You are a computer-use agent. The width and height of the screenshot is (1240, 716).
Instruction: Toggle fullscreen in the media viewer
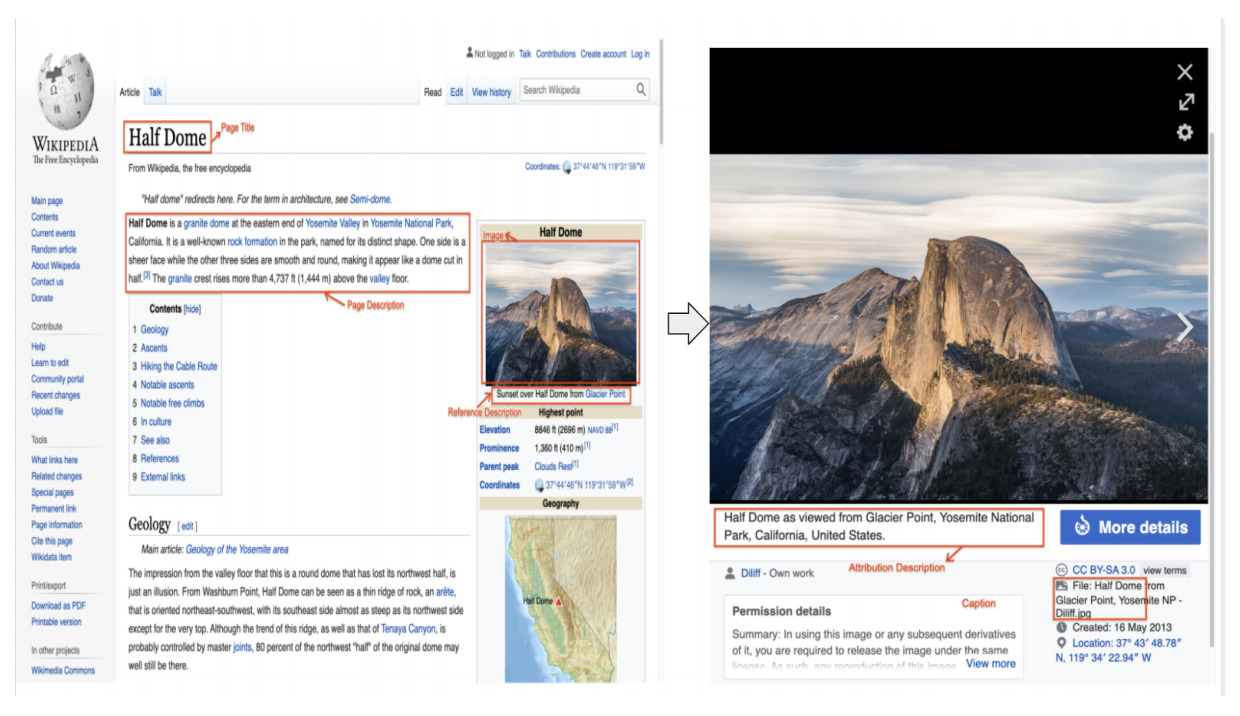tap(1185, 102)
